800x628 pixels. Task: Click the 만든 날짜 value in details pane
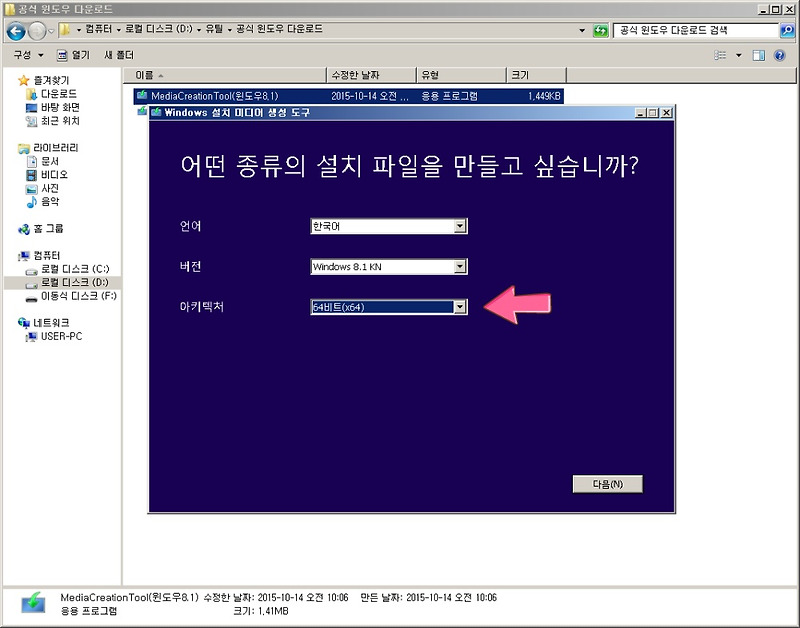click(x=451, y=597)
